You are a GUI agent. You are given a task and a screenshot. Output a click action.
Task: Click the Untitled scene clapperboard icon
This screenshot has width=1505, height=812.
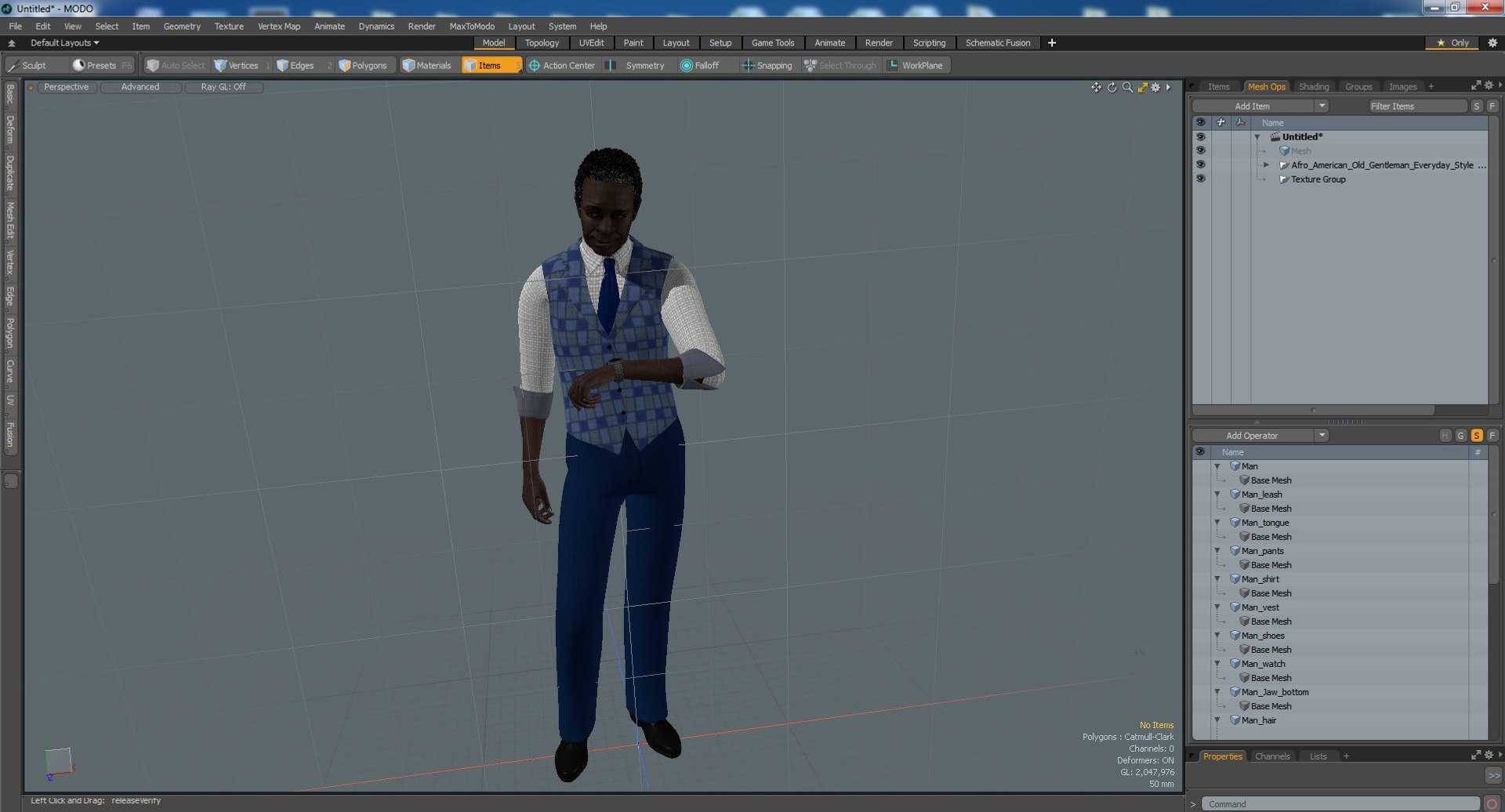click(x=1275, y=137)
